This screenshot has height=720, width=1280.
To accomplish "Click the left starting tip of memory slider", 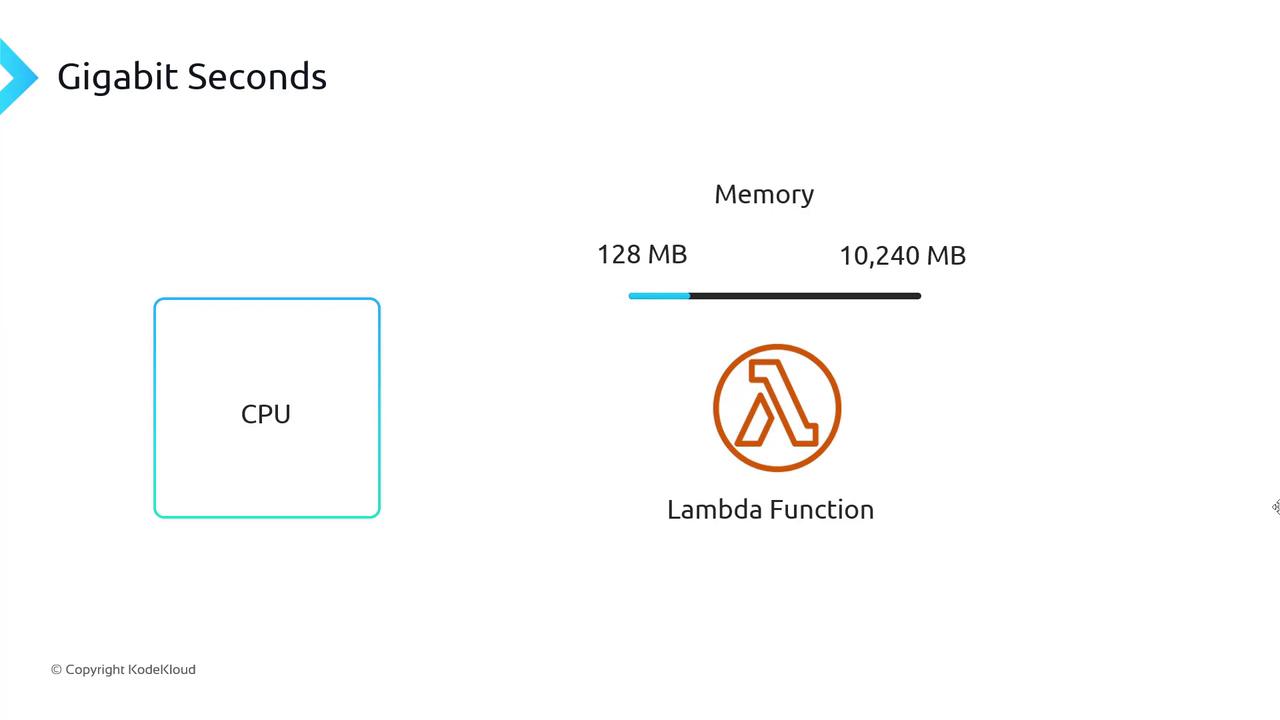I will coord(630,296).
